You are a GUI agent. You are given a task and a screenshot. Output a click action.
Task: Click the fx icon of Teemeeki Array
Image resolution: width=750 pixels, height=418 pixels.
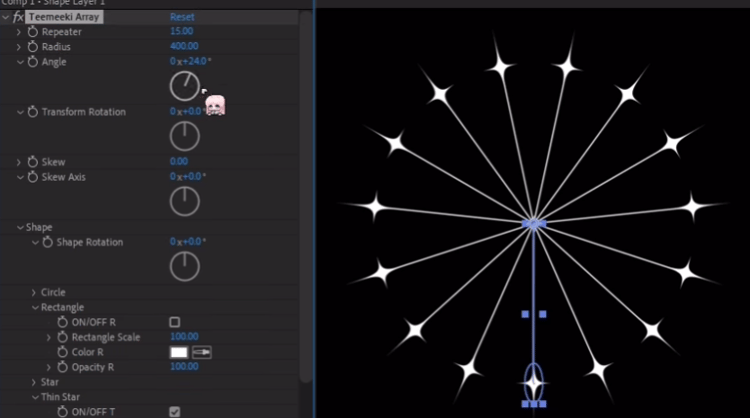[x=18, y=17]
